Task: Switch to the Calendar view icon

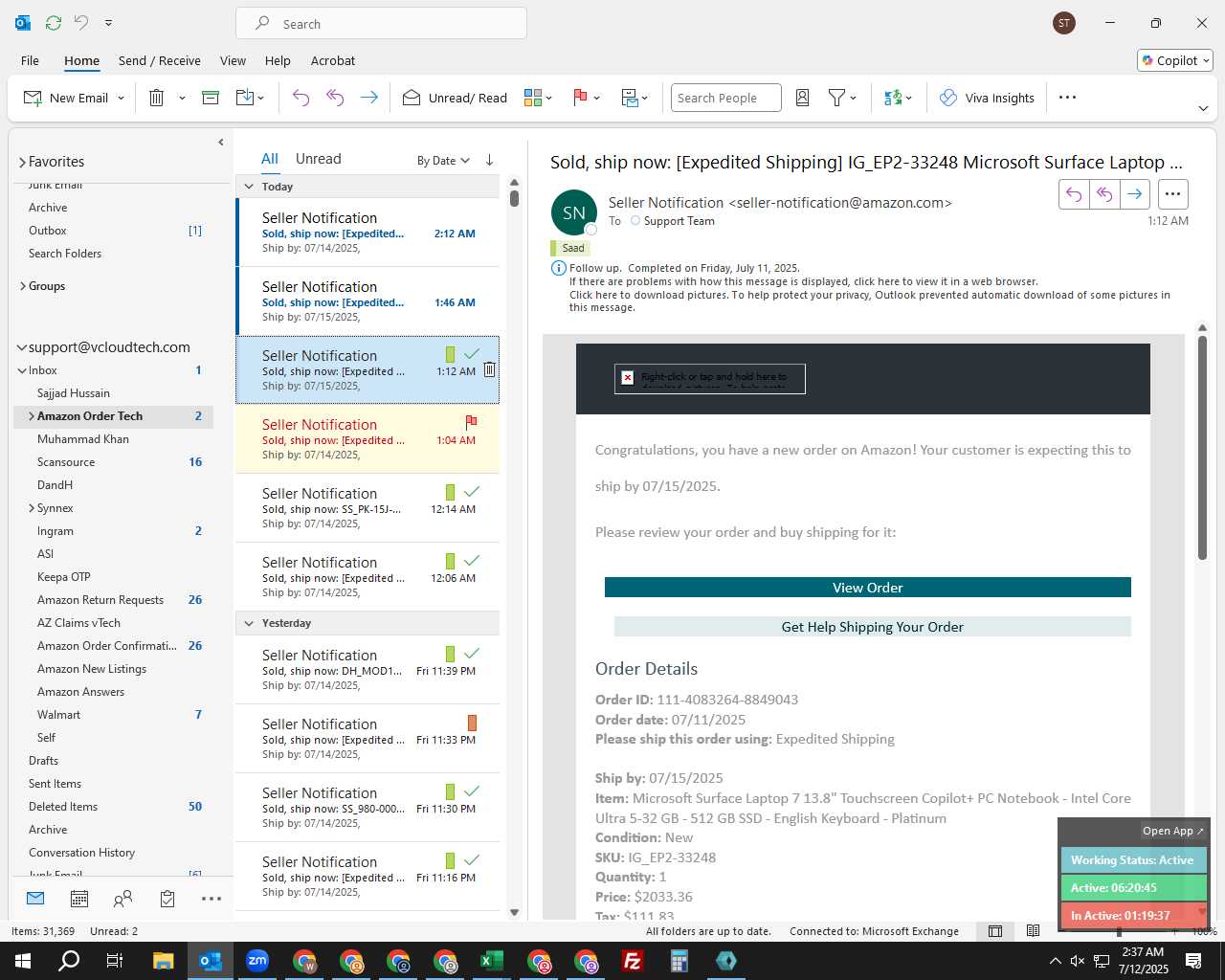Action: [x=79, y=899]
